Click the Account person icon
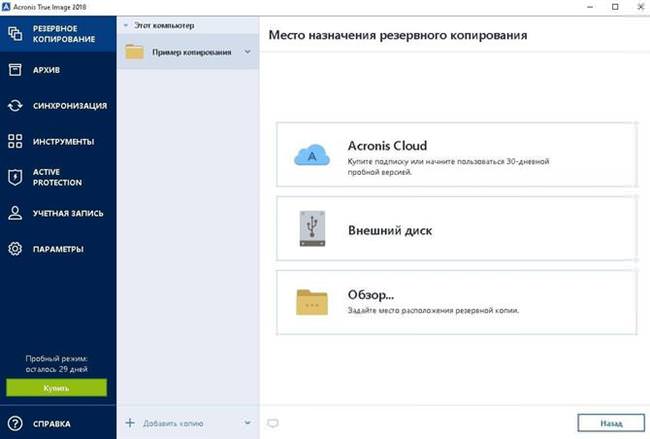This screenshot has width=650, height=439. click(x=15, y=213)
